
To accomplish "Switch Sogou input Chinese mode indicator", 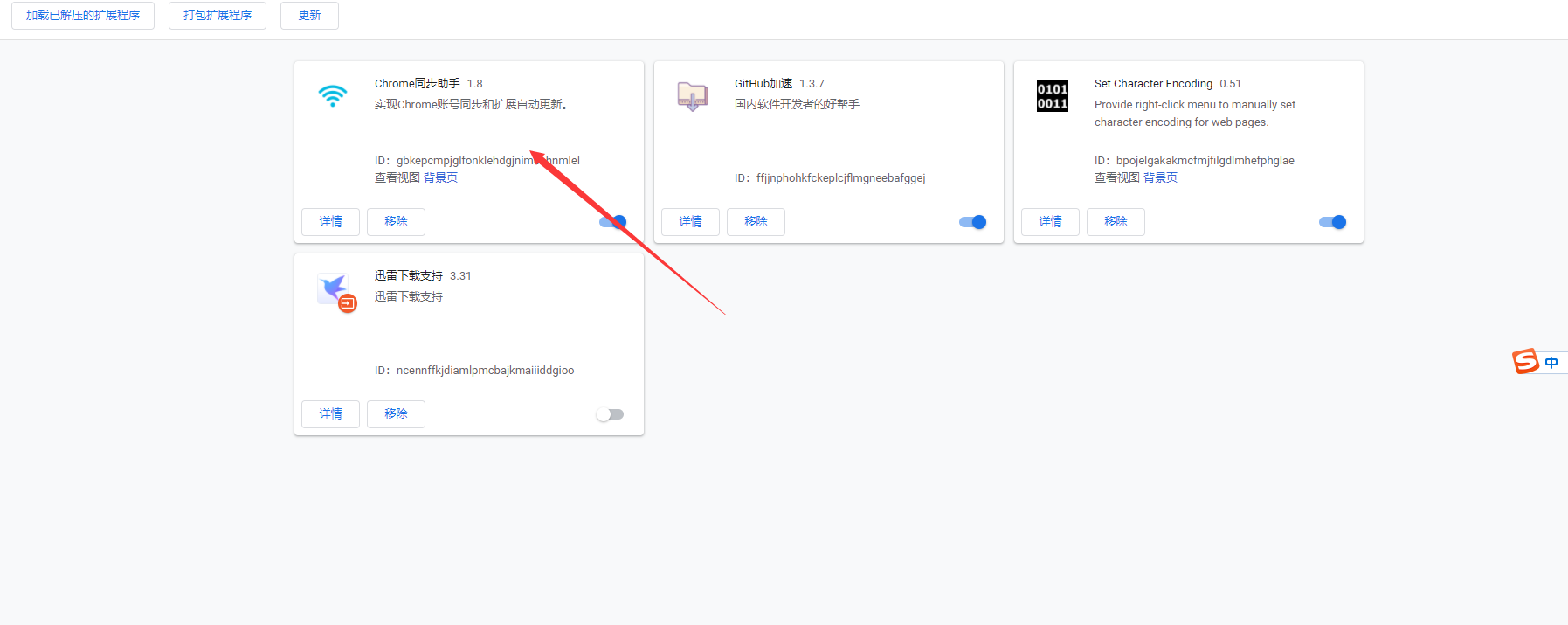I will pyautogui.click(x=1551, y=362).
